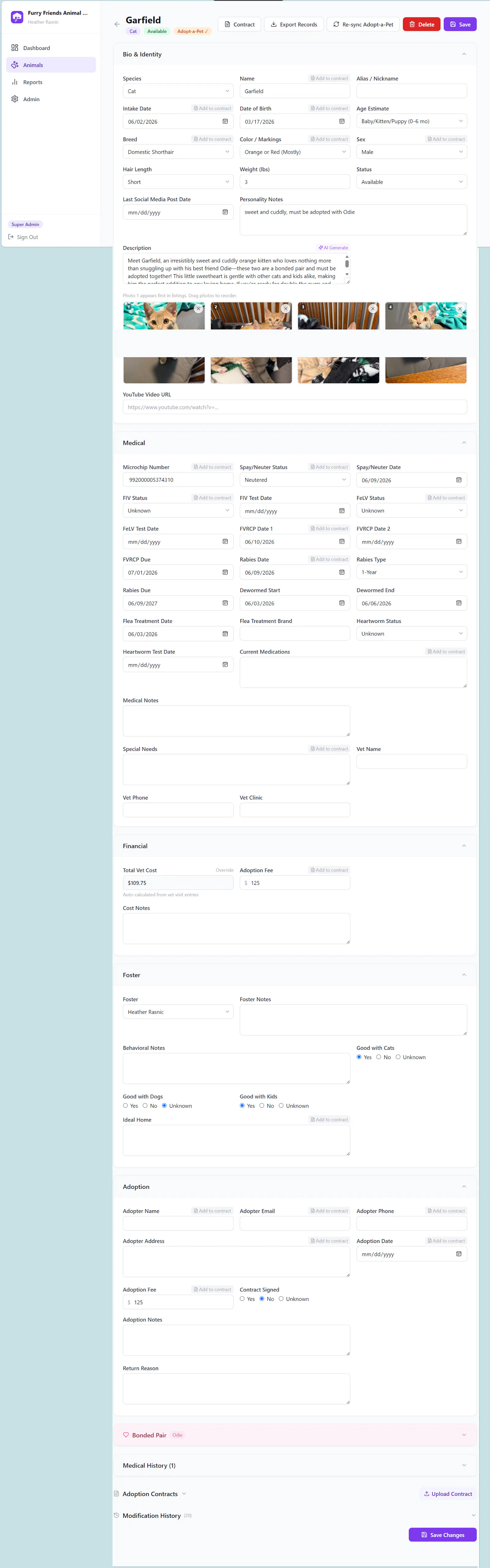The image size is (490, 1568).
Task: Open Animals in the sidebar
Action: [51, 65]
